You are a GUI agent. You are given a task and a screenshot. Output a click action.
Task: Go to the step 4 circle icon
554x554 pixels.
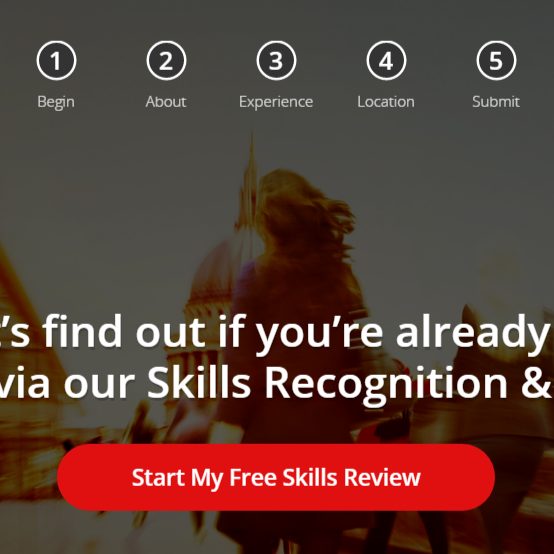click(x=386, y=60)
